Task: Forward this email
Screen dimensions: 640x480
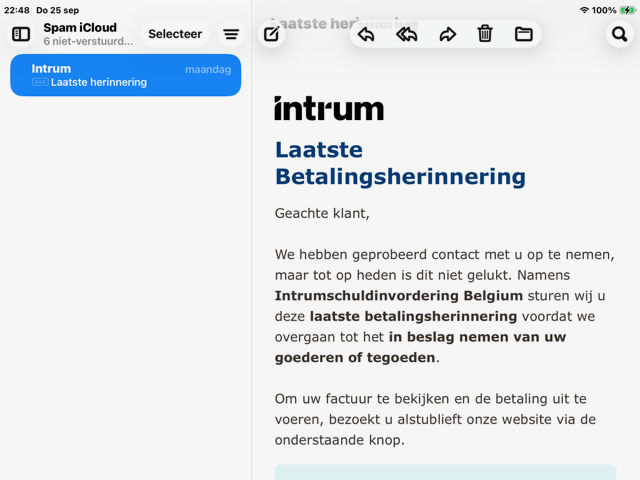Action: coord(447,34)
